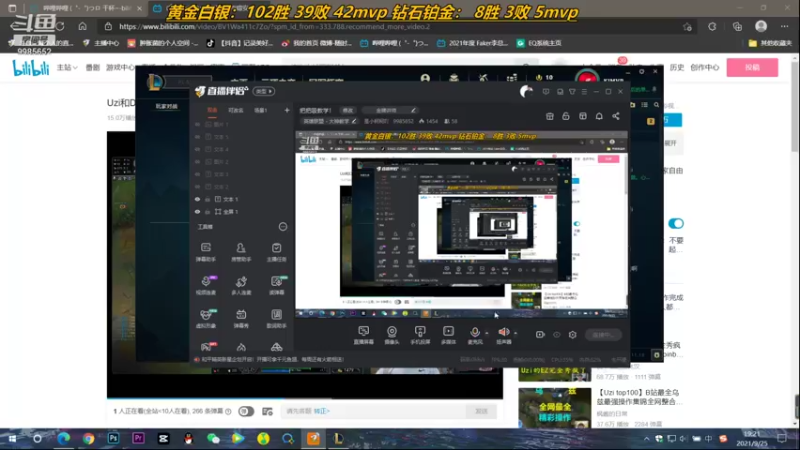Collapse the 工具箱 toolbox section

(x=283, y=227)
